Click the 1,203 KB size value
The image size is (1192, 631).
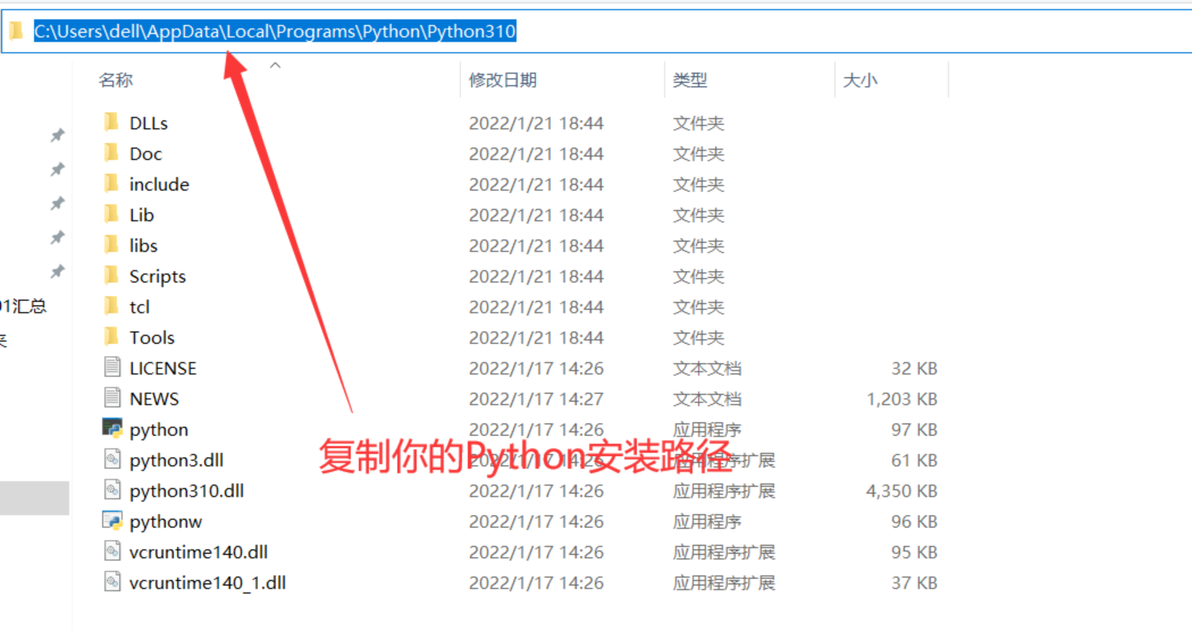tap(901, 399)
